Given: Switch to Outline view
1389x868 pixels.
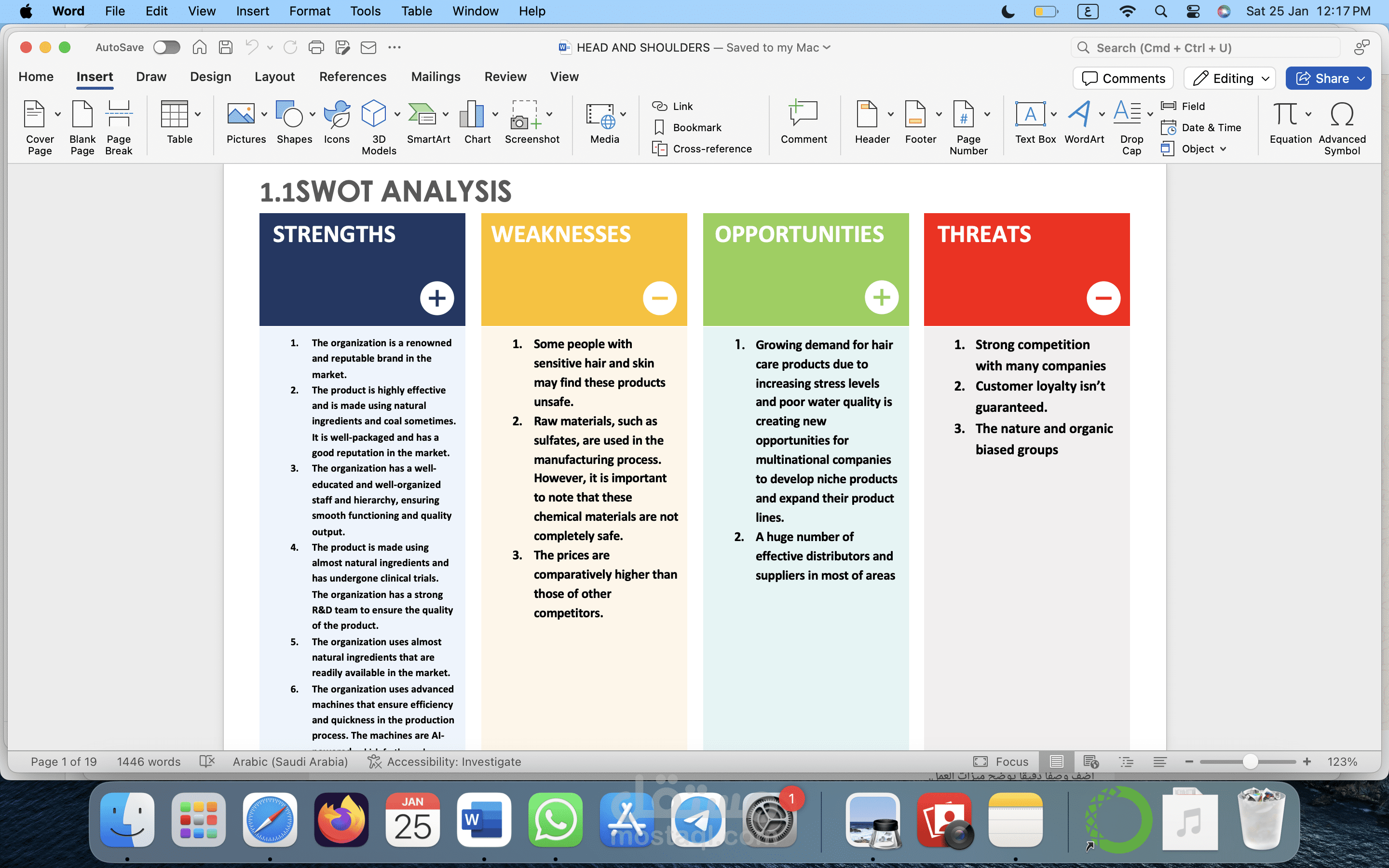Looking at the screenshot, I should tap(1126, 762).
